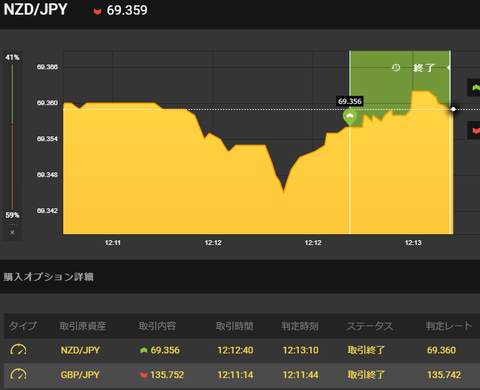Viewport: 480px width, 390px height.
Task: Click the sentiment ratio bar
Action: (12, 137)
